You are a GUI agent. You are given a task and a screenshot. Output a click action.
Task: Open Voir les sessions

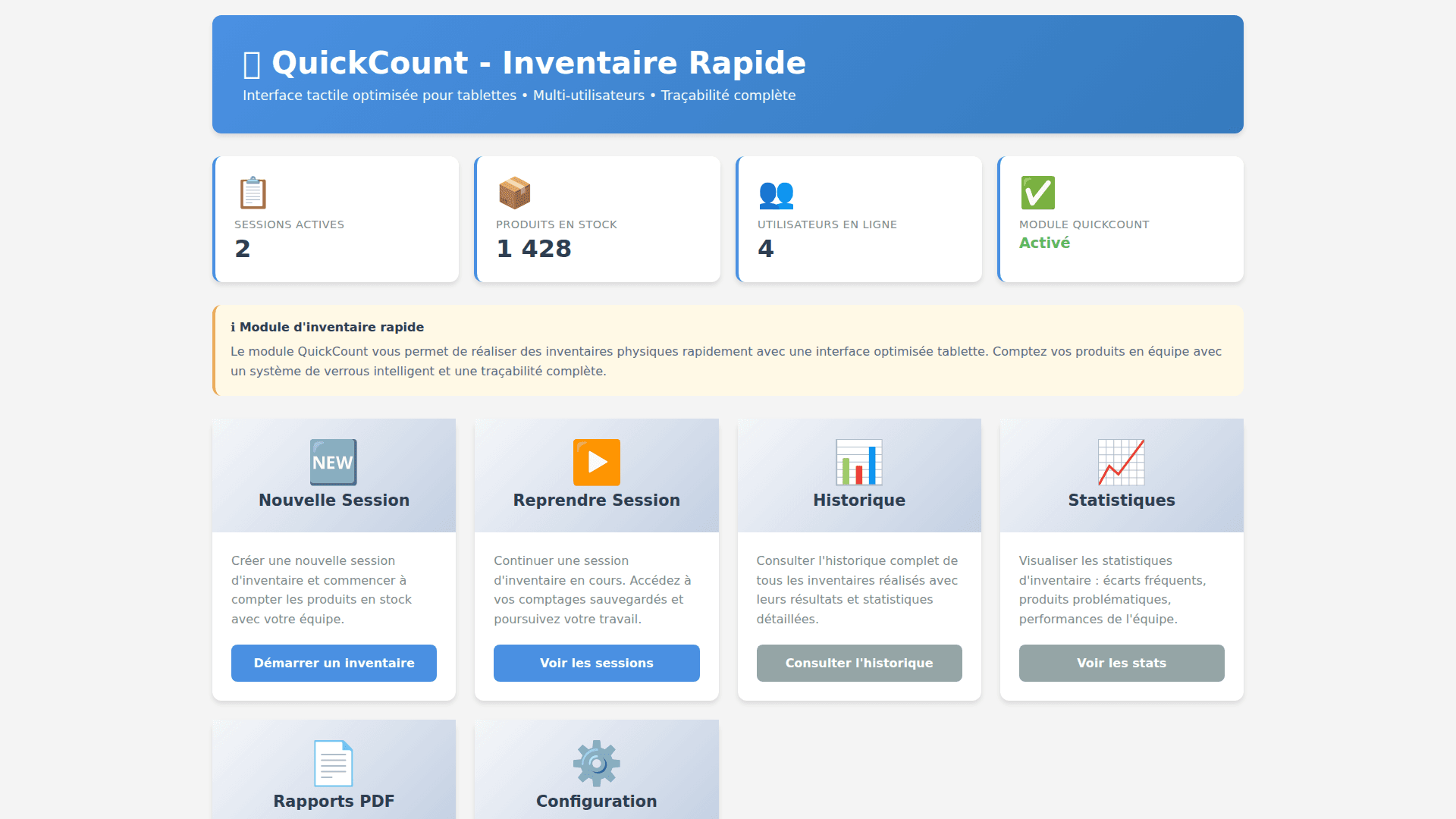click(596, 663)
